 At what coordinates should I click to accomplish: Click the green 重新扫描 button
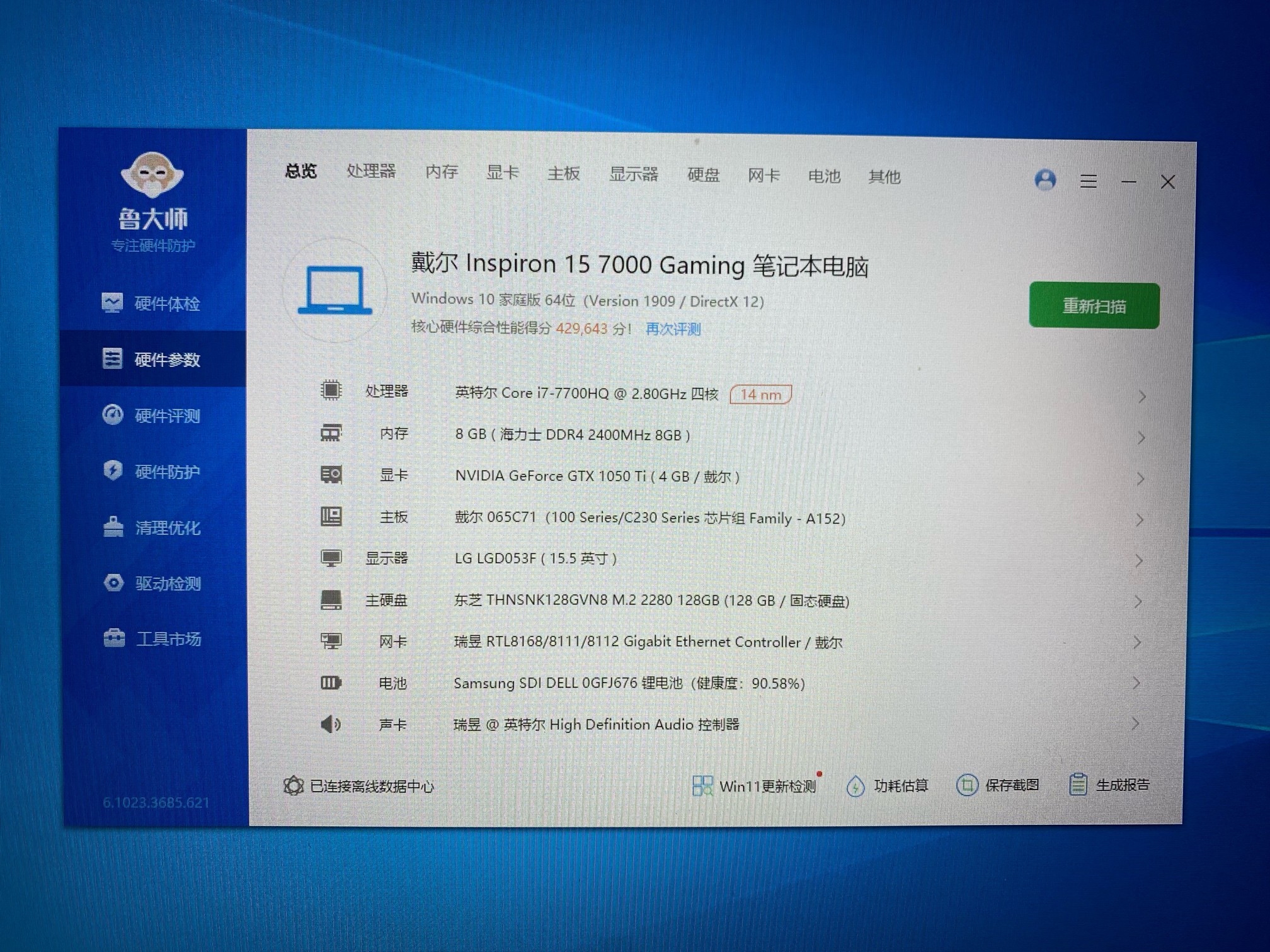1094,306
